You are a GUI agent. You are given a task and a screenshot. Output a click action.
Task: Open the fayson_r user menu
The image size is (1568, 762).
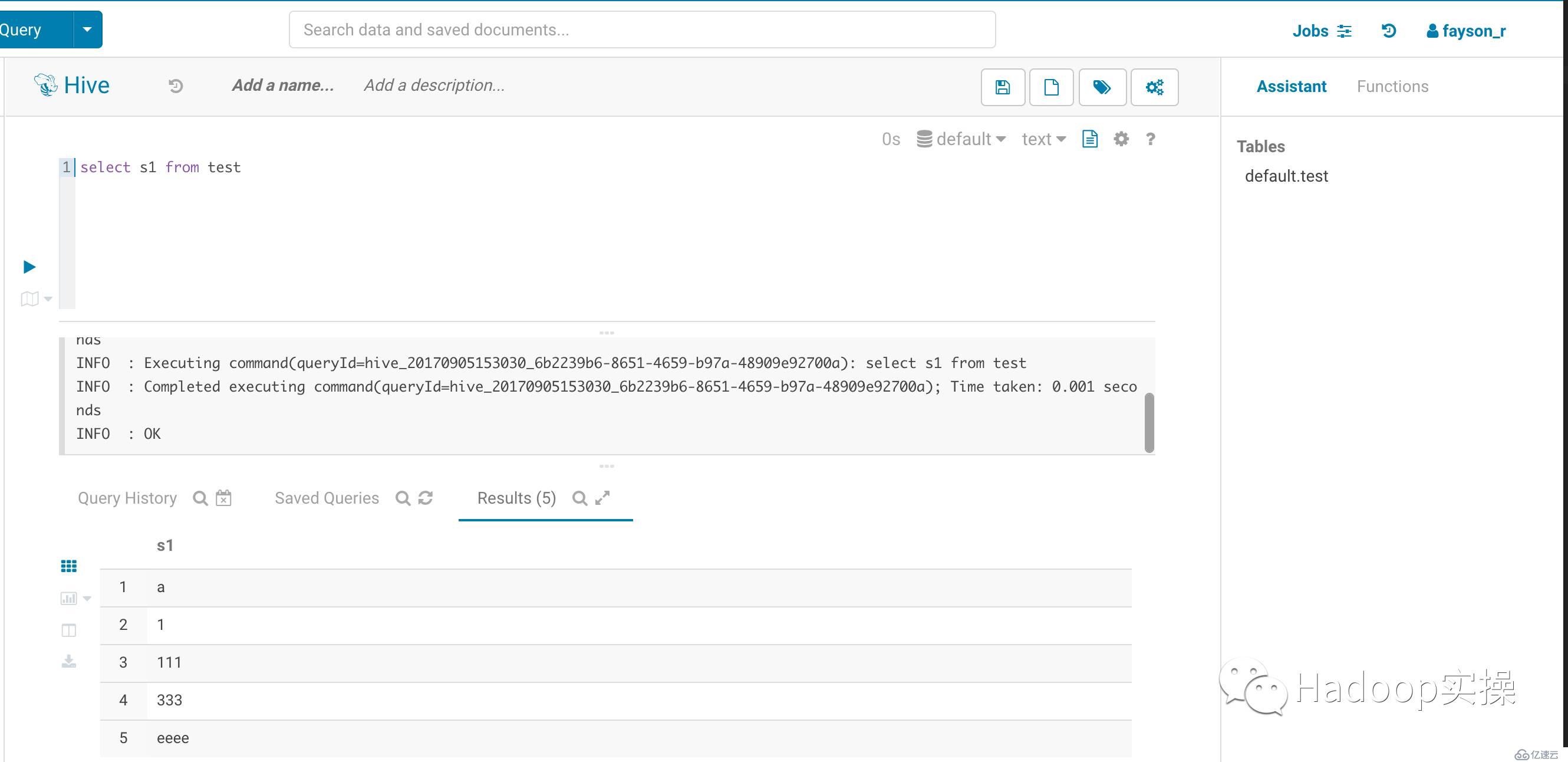(1466, 31)
